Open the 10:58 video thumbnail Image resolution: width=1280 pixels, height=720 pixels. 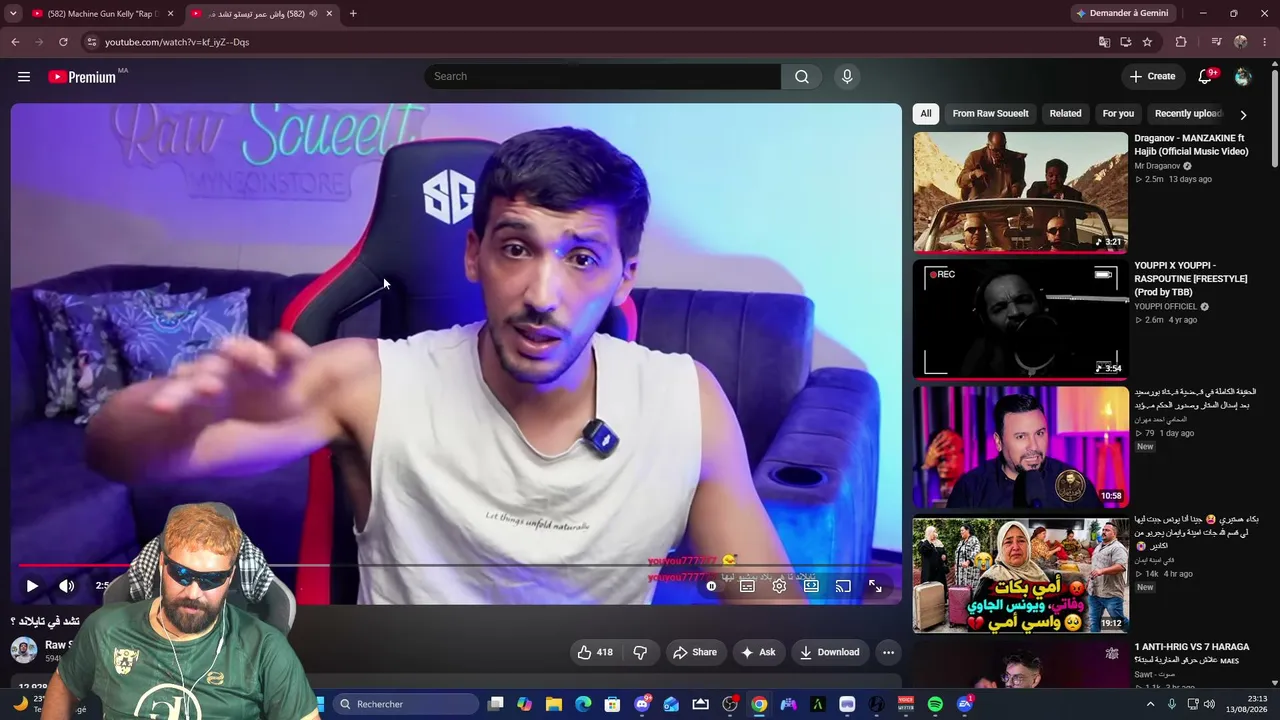(x=1020, y=447)
